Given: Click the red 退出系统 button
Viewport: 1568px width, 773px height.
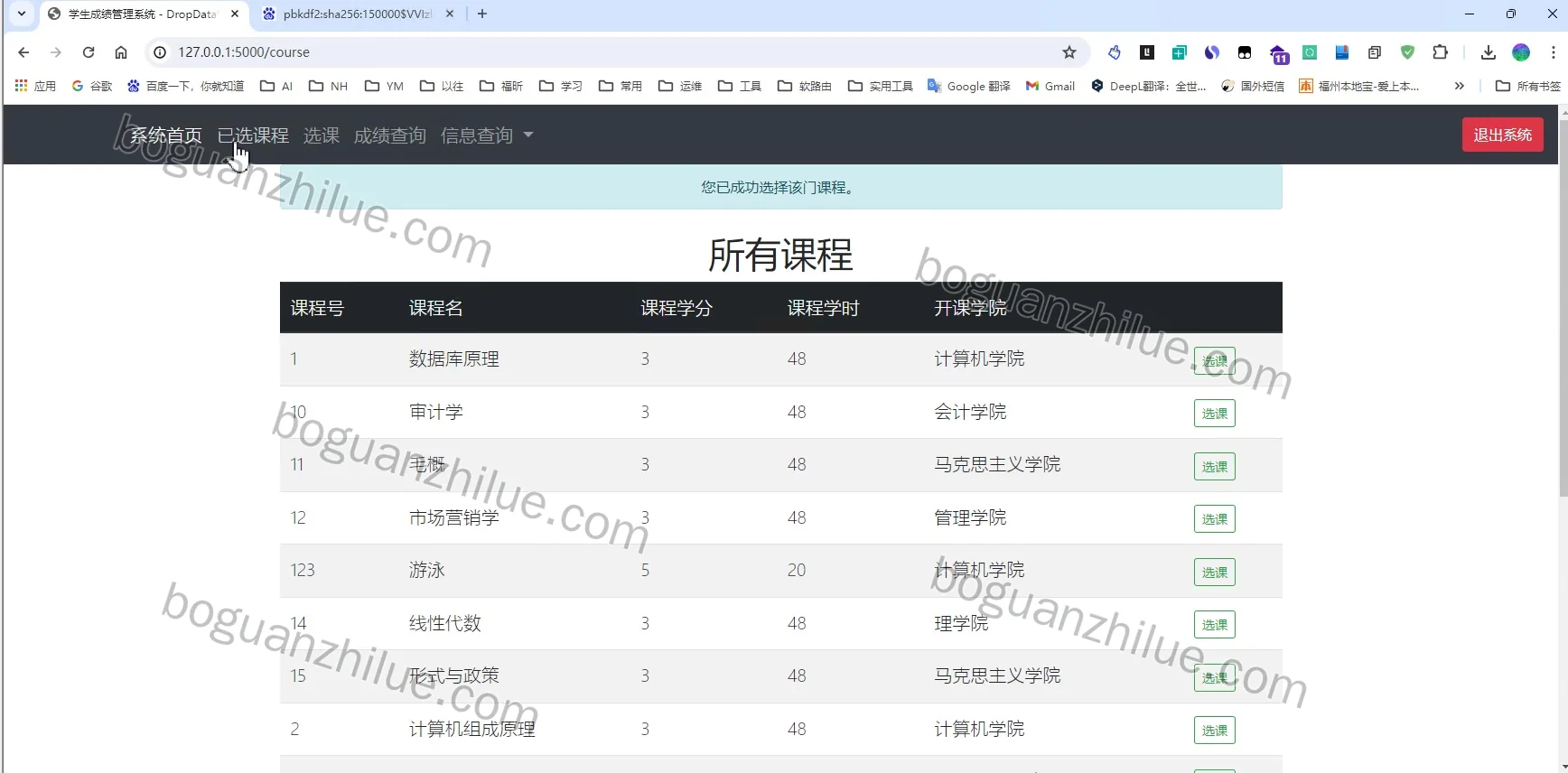Looking at the screenshot, I should [1503, 135].
